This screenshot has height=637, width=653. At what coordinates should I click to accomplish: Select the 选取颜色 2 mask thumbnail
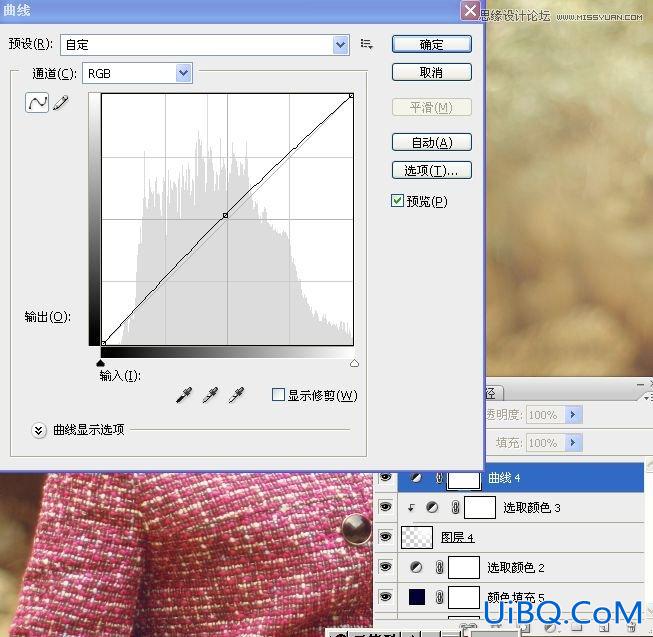coord(464,567)
